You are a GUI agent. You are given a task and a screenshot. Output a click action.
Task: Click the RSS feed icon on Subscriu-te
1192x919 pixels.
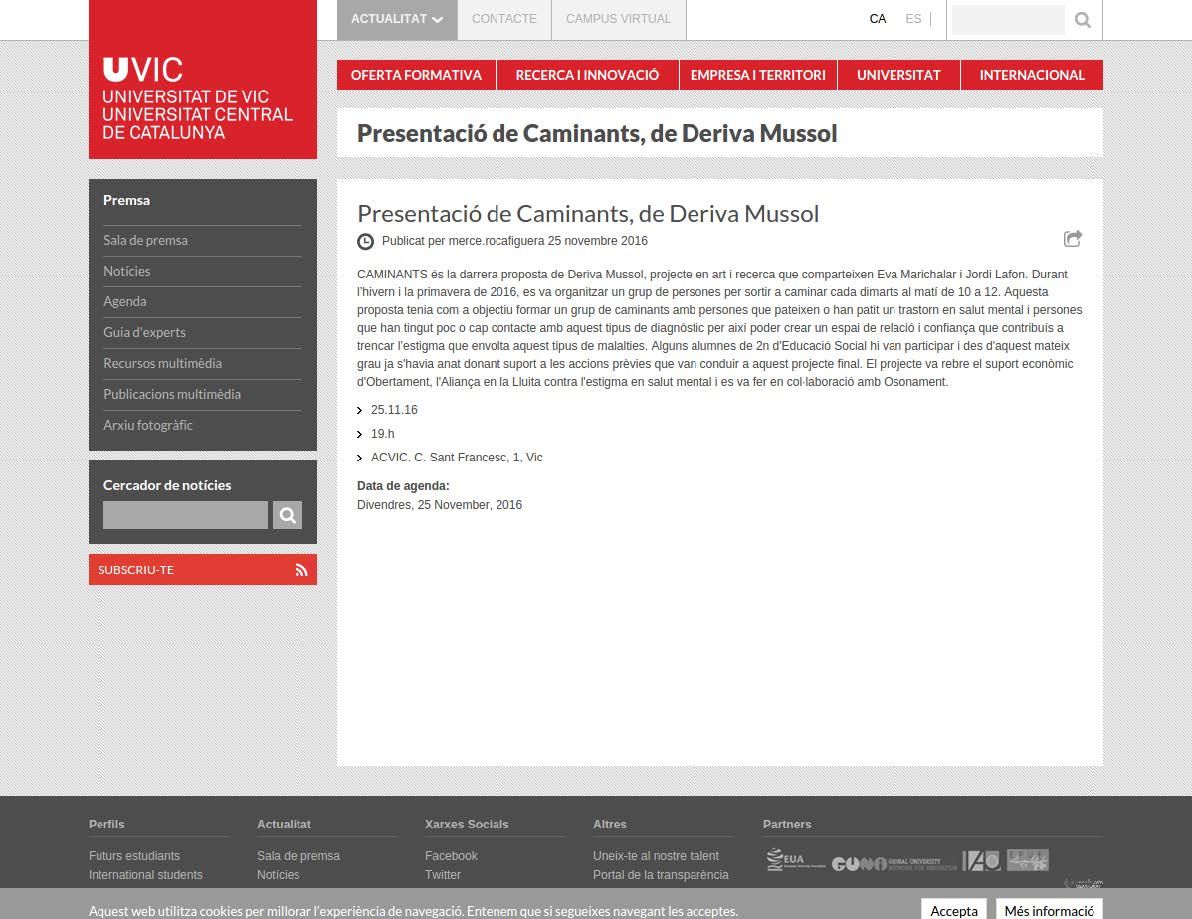302,569
